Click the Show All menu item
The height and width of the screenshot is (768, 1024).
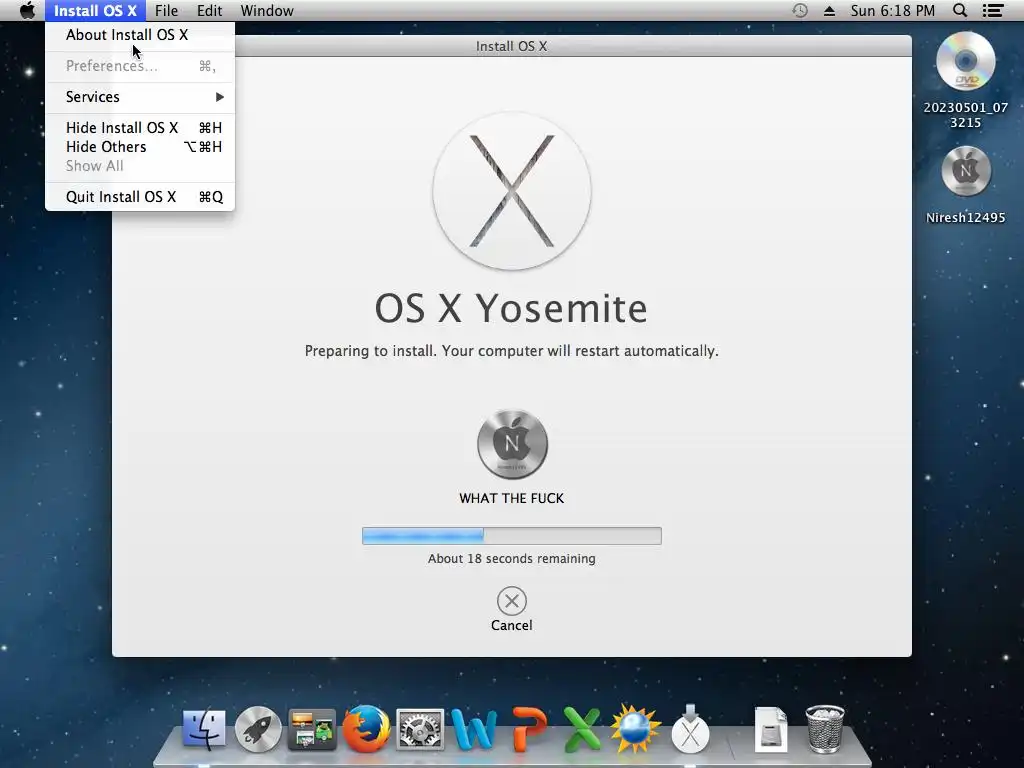click(x=140, y=166)
